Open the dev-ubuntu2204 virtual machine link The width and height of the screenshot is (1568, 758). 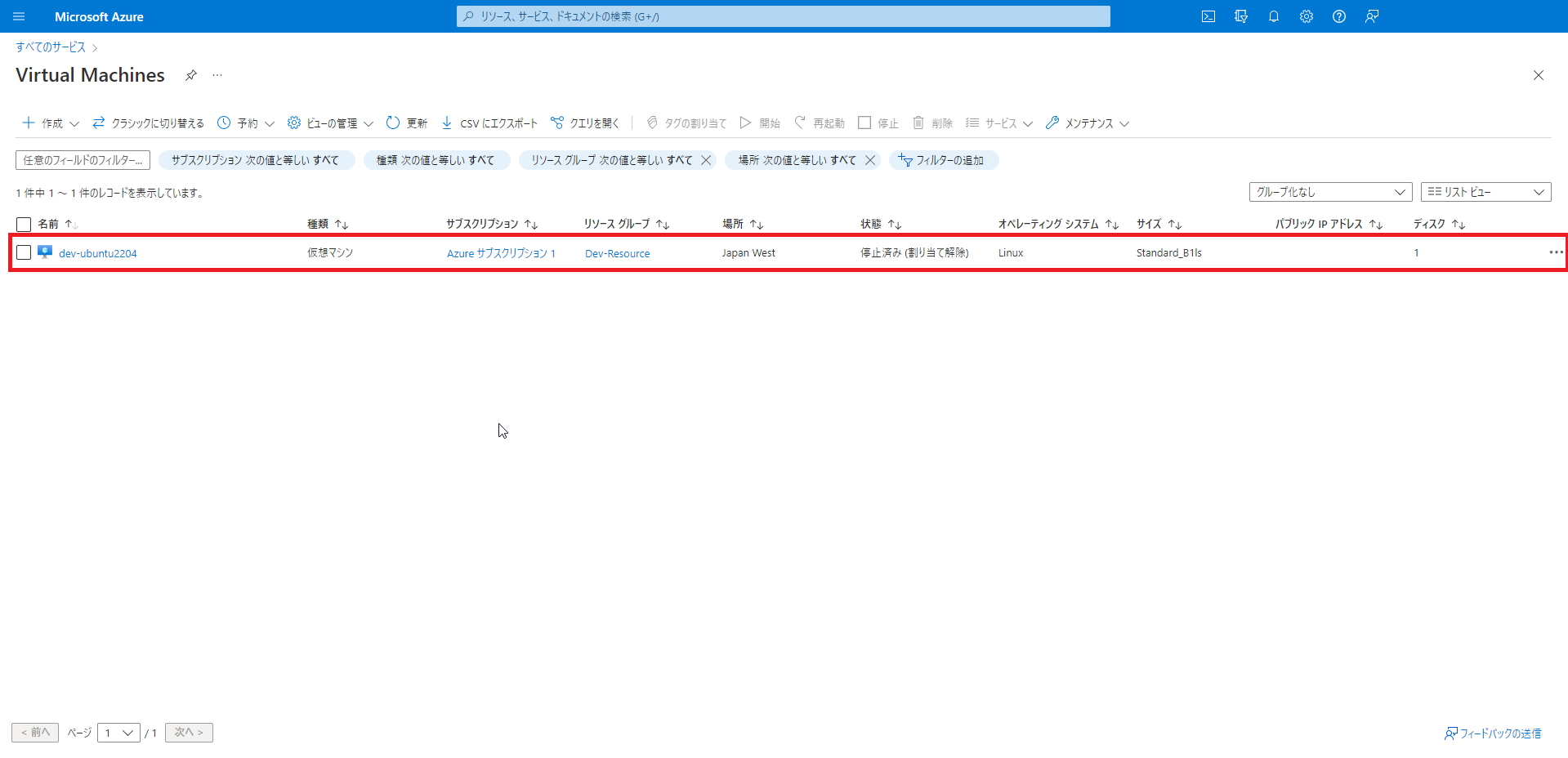[x=98, y=253]
